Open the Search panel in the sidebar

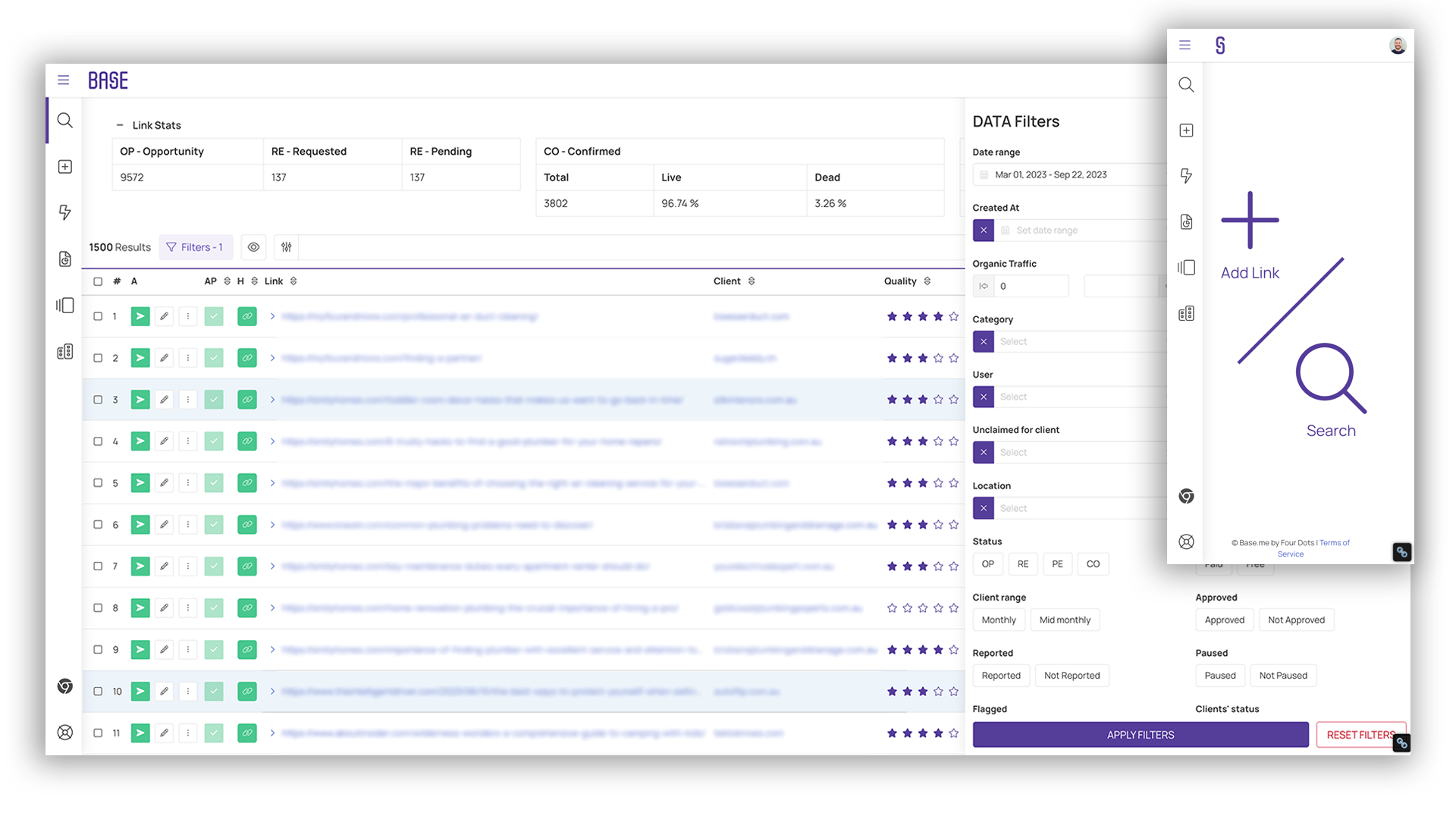point(64,121)
